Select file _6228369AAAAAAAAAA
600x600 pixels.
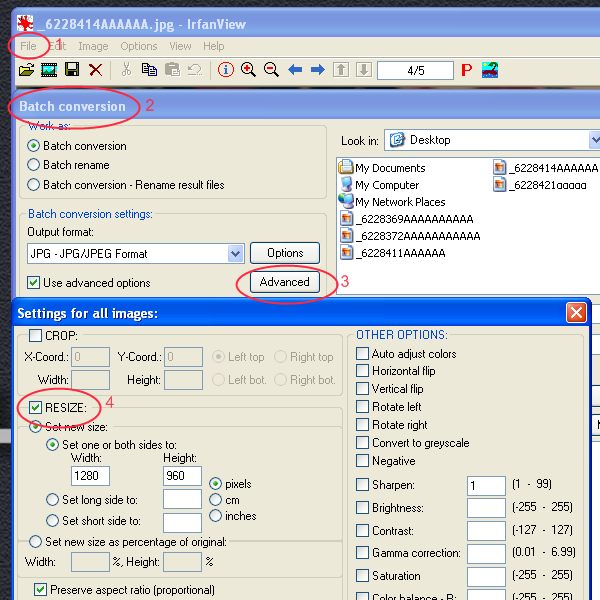click(407, 219)
